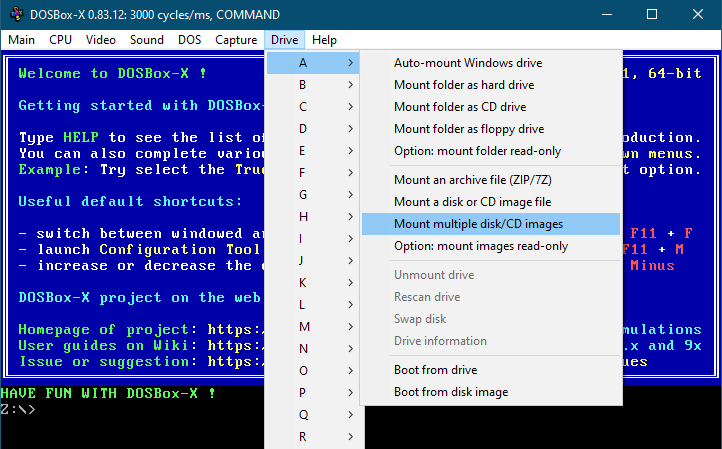Image resolution: width=722 pixels, height=449 pixels.
Task: Open the Capture menu
Action: (236, 40)
